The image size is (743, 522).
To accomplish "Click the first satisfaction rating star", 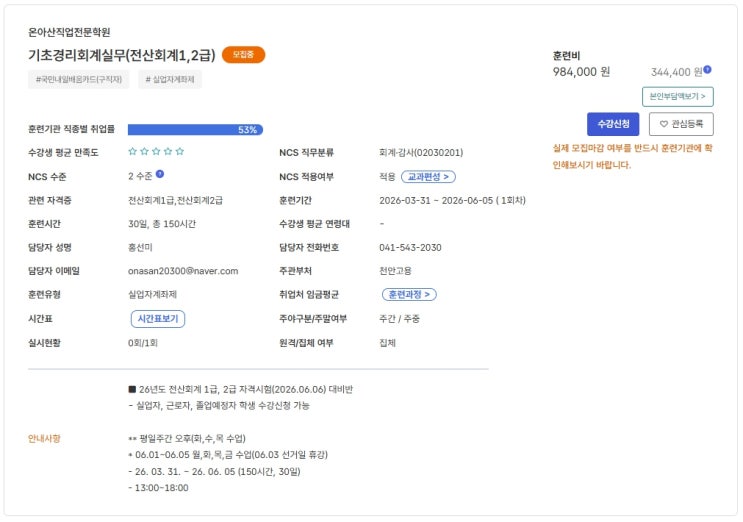I will point(133,152).
